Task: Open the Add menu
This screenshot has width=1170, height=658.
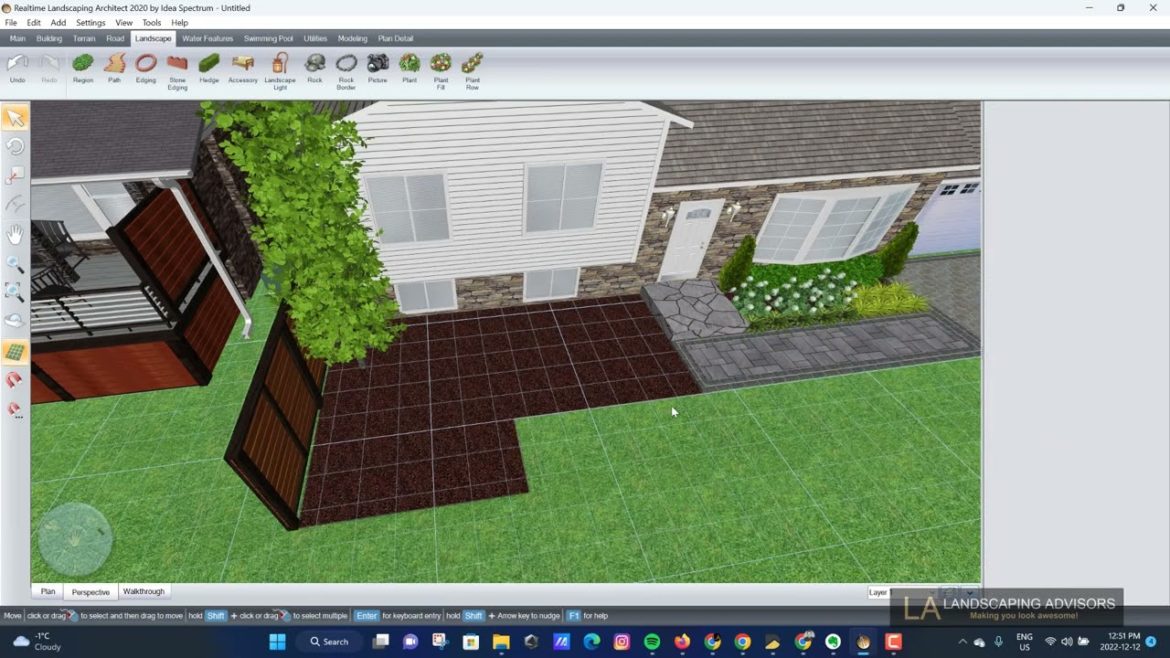Action: (x=57, y=22)
